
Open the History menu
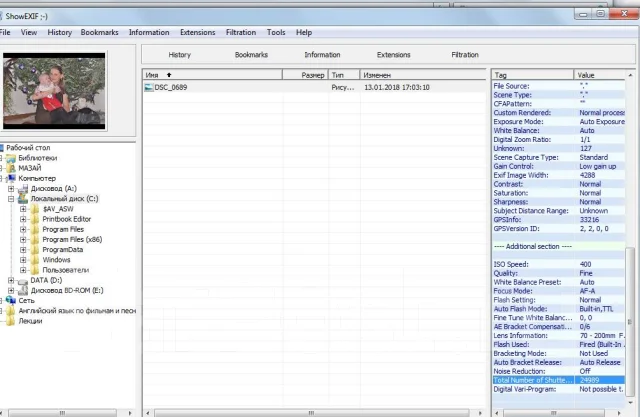click(x=59, y=32)
